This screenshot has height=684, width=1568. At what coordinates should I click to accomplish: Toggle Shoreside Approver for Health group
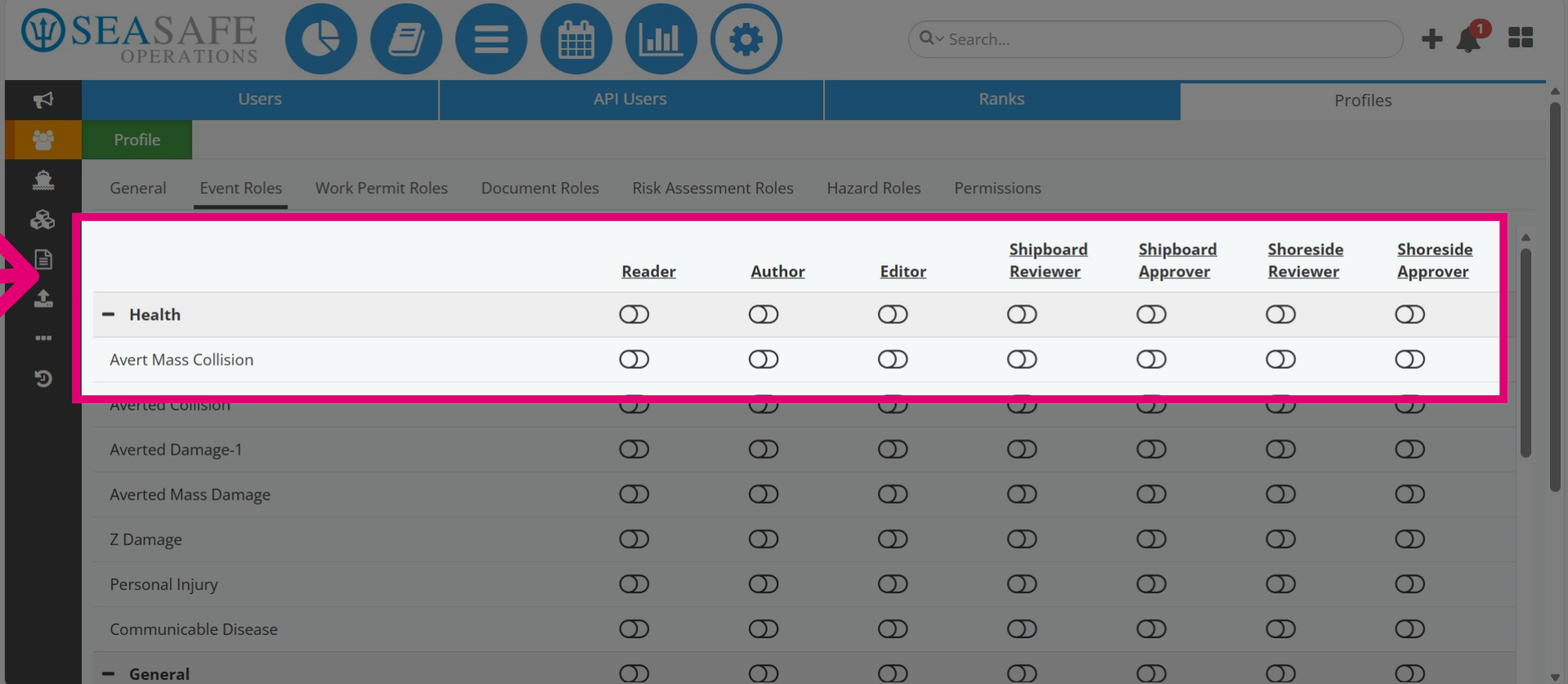pyautogui.click(x=1410, y=314)
